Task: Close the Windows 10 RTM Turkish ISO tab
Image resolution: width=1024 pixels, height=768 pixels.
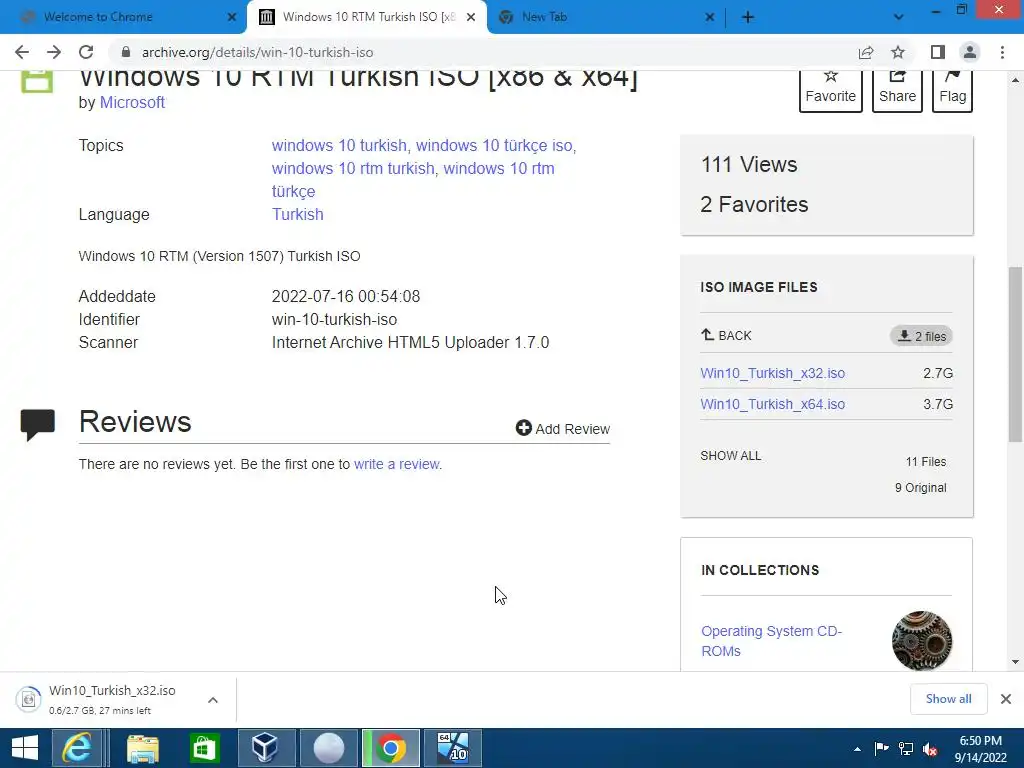Action: 471,18
